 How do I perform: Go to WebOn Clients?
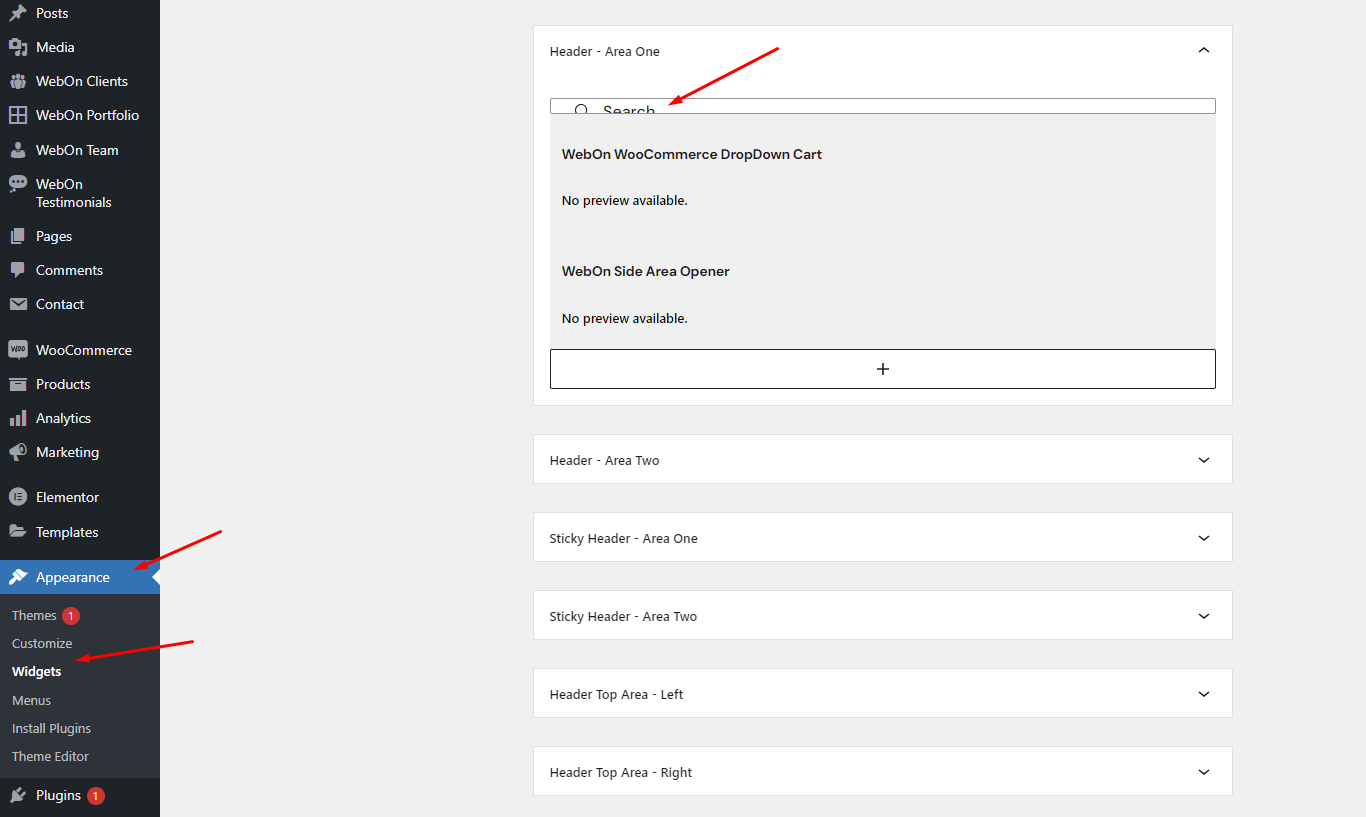pyautogui.click(x=82, y=81)
